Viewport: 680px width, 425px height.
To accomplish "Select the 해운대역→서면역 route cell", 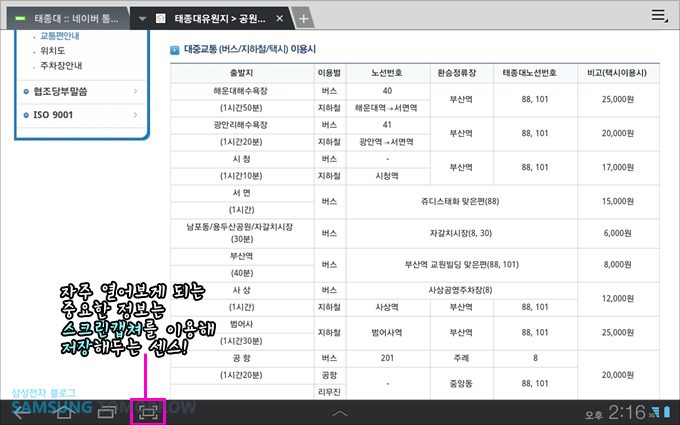I will 387,108.
